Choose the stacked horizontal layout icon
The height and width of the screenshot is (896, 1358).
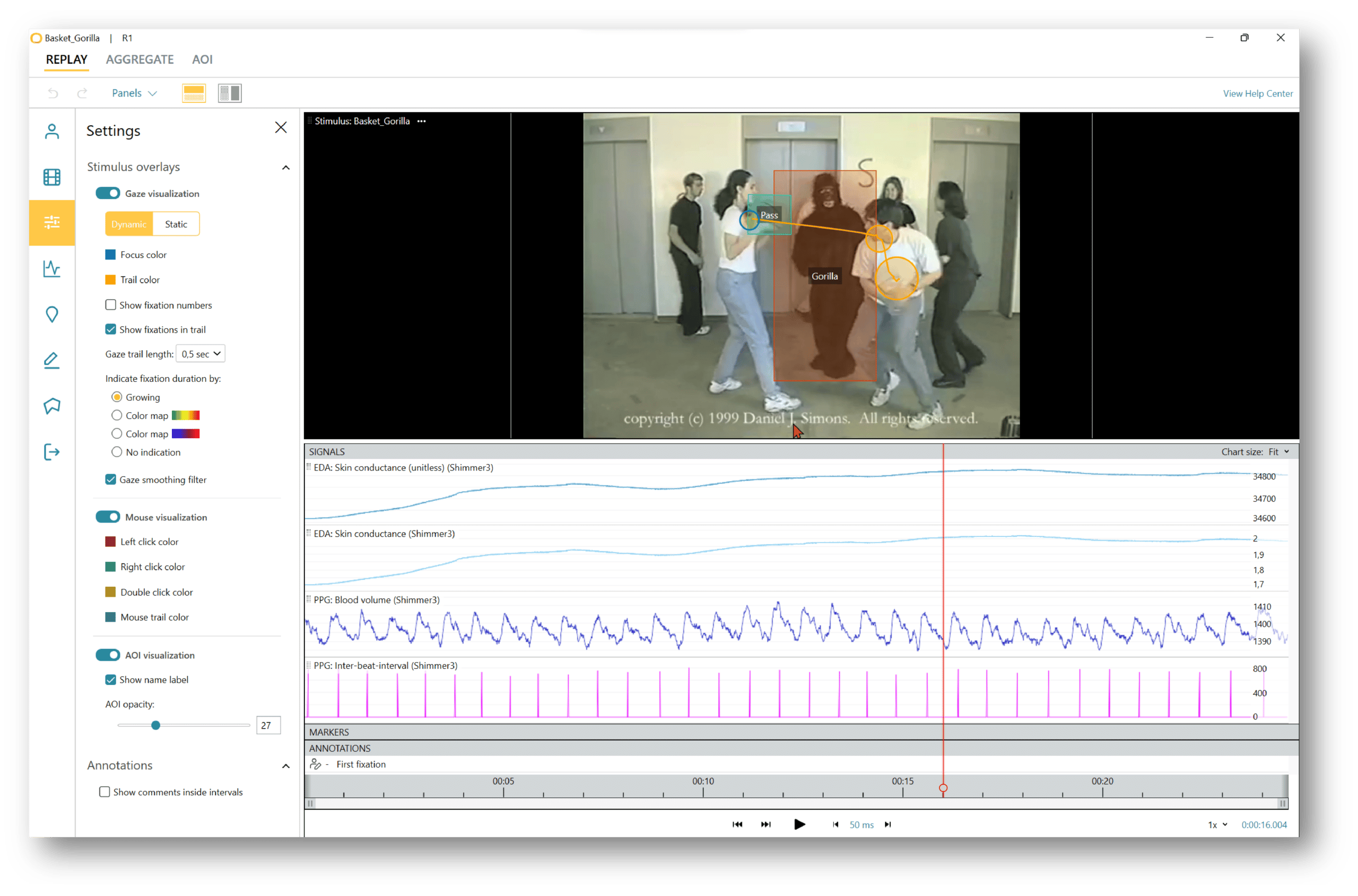tap(194, 93)
